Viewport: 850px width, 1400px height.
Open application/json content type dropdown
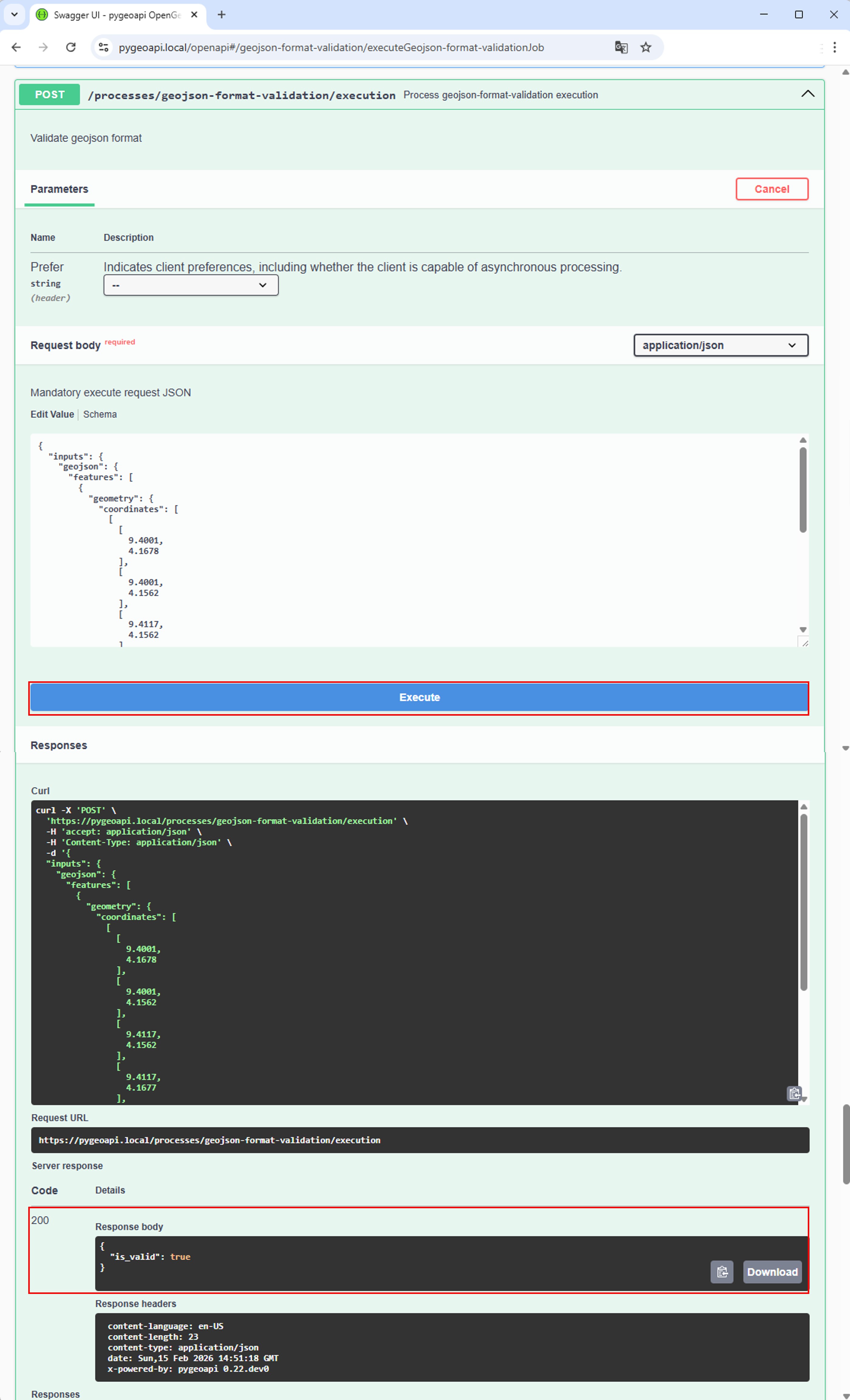721,346
